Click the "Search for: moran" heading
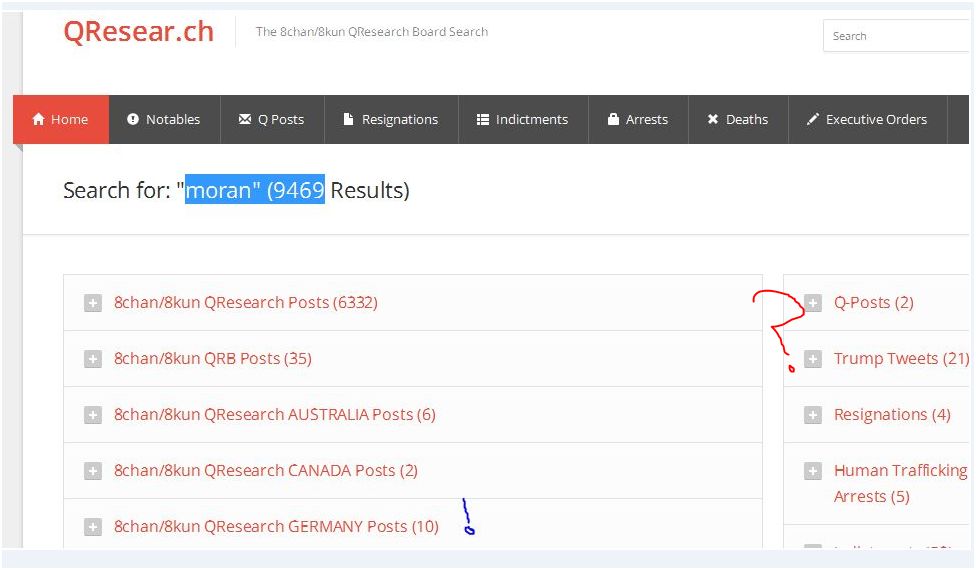The height and width of the screenshot is (570, 976). 237,190
